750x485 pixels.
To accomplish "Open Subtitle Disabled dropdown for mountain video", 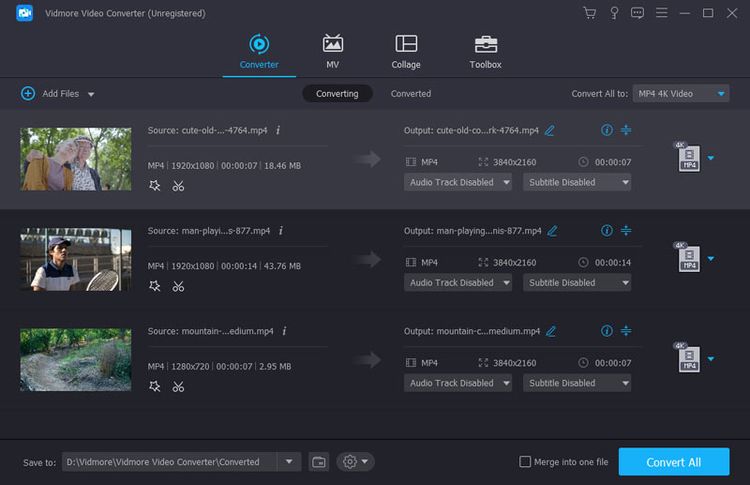I will click(x=577, y=383).
